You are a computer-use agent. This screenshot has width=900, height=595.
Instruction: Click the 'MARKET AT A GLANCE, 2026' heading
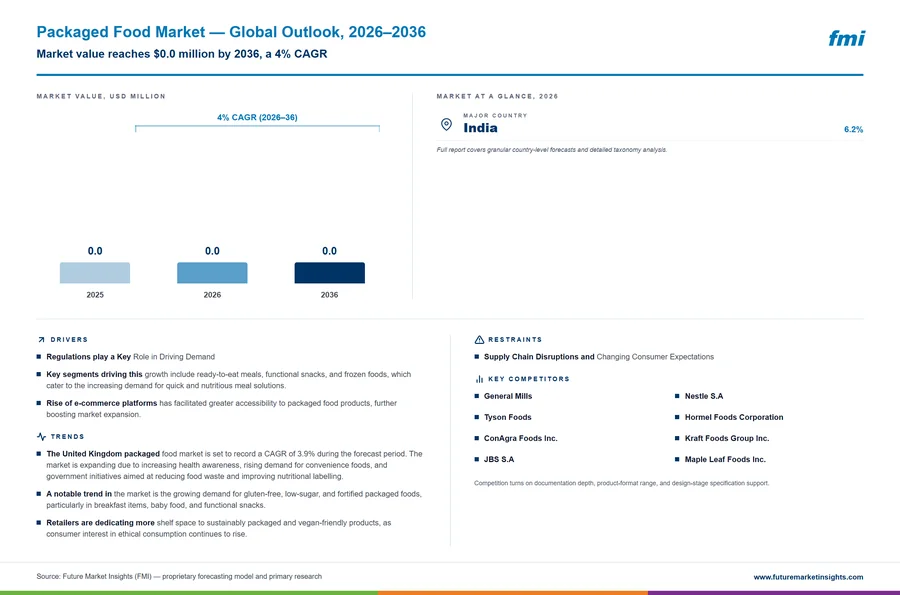pos(497,96)
